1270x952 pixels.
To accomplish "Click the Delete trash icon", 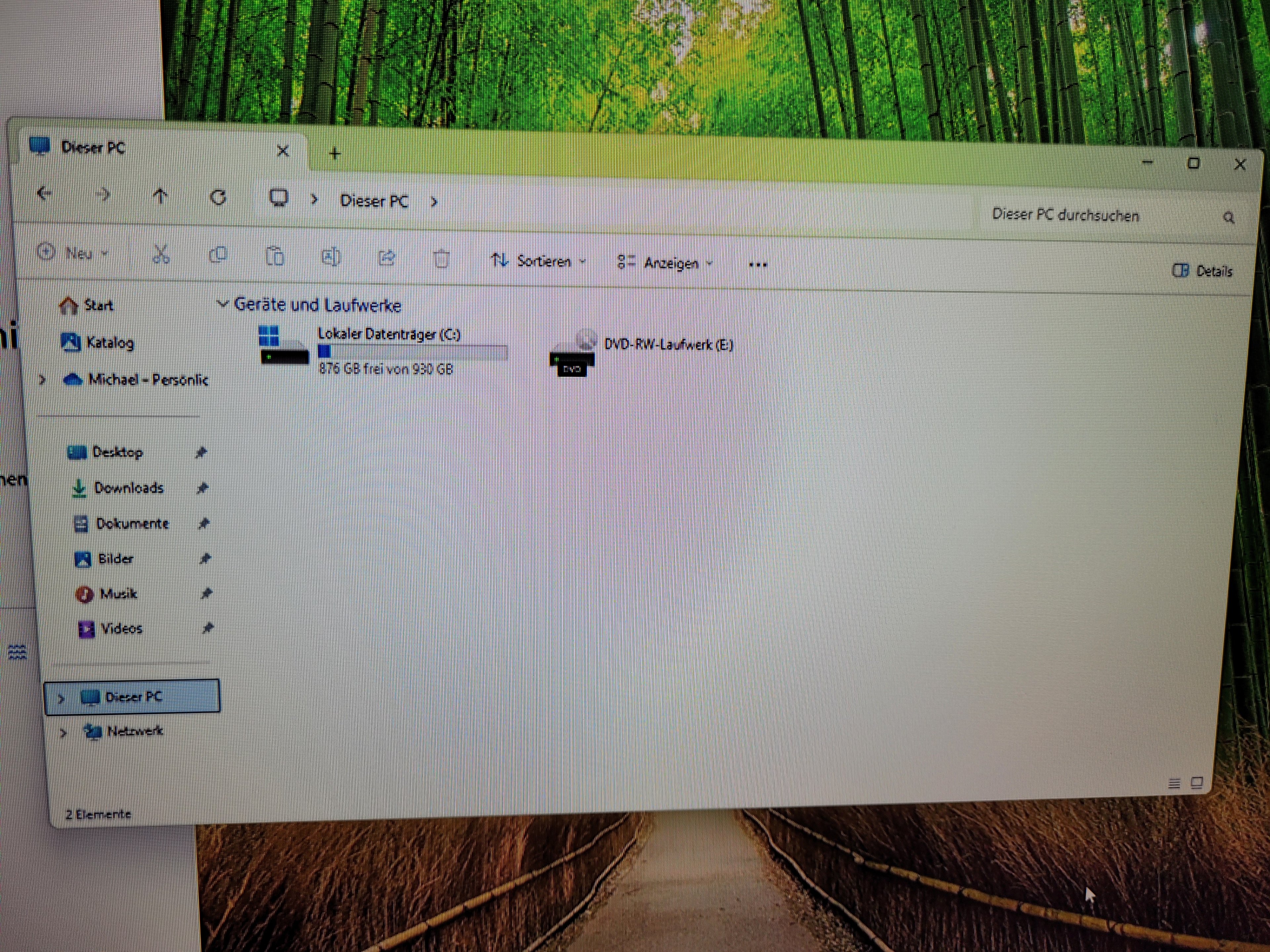I will [x=442, y=259].
